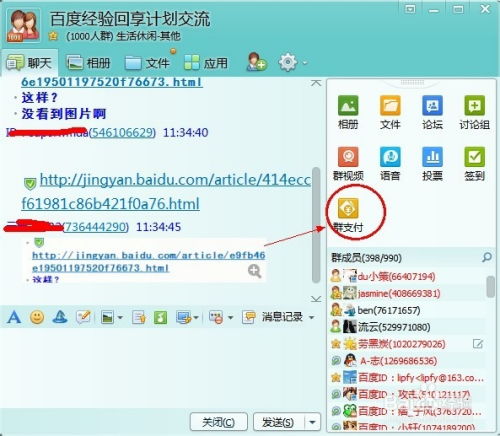Image resolution: width=500 pixels, height=436 pixels.
Task: Open the font settings A icon
Action: (14, 317)
